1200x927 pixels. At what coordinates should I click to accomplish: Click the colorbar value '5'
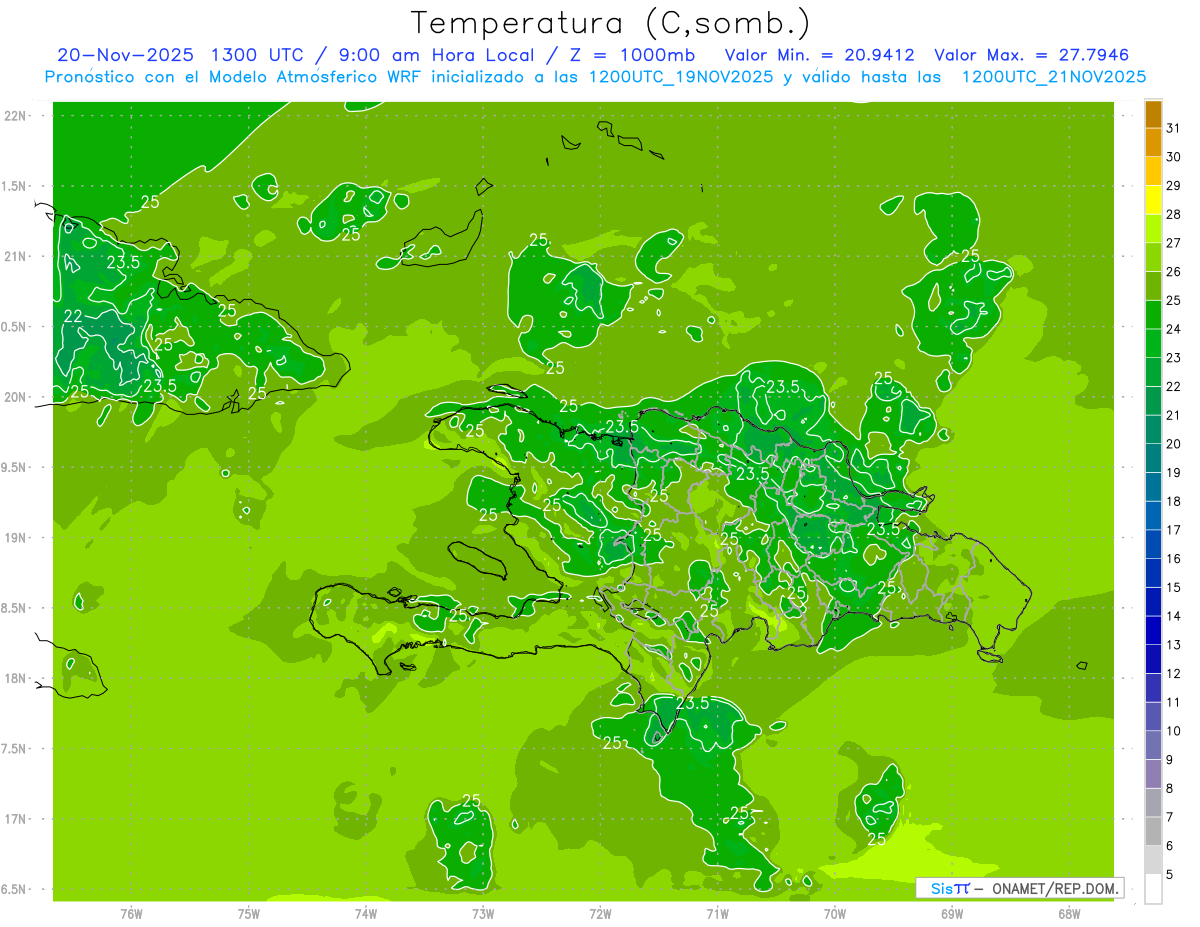tap(1172, 875)
